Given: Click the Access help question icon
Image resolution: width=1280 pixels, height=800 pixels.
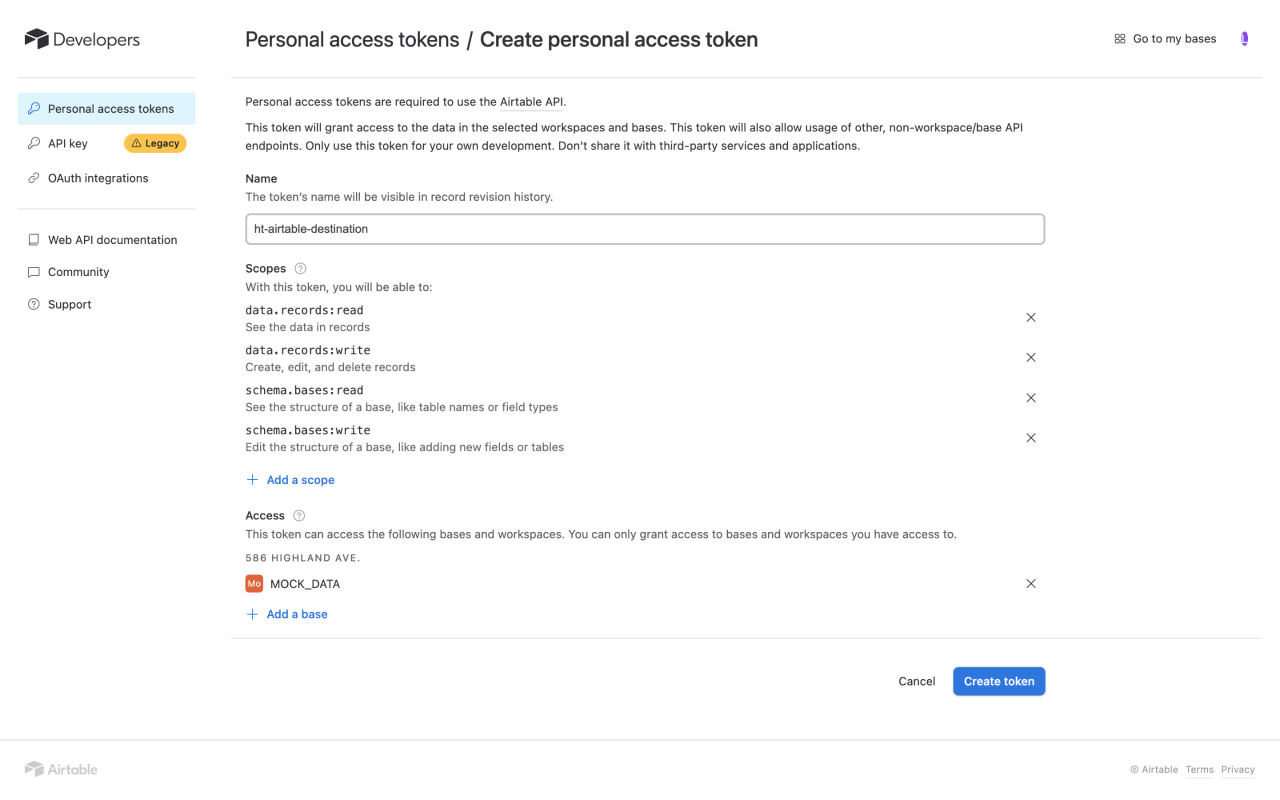Looking at the screenshot, I should [x=299, y=516].
